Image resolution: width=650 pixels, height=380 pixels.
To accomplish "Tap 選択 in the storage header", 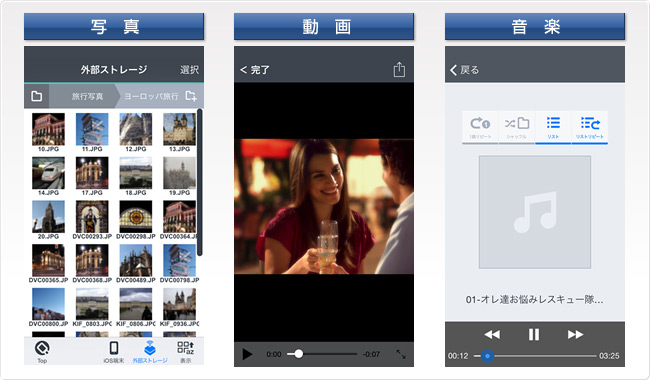I will [189, 70].
